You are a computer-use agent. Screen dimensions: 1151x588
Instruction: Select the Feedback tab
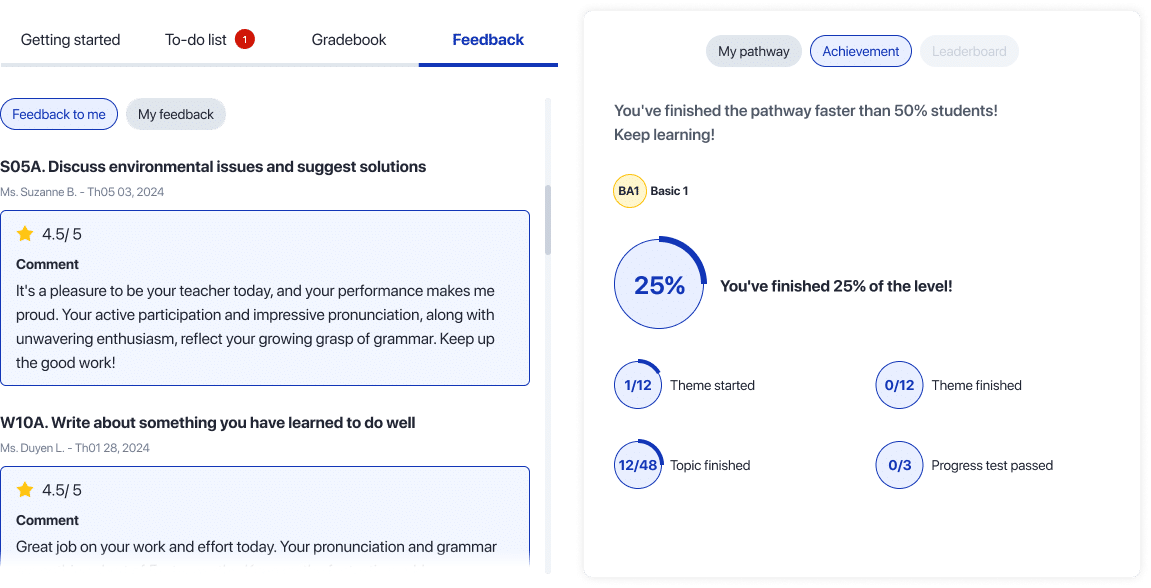[x=488, y=40]
